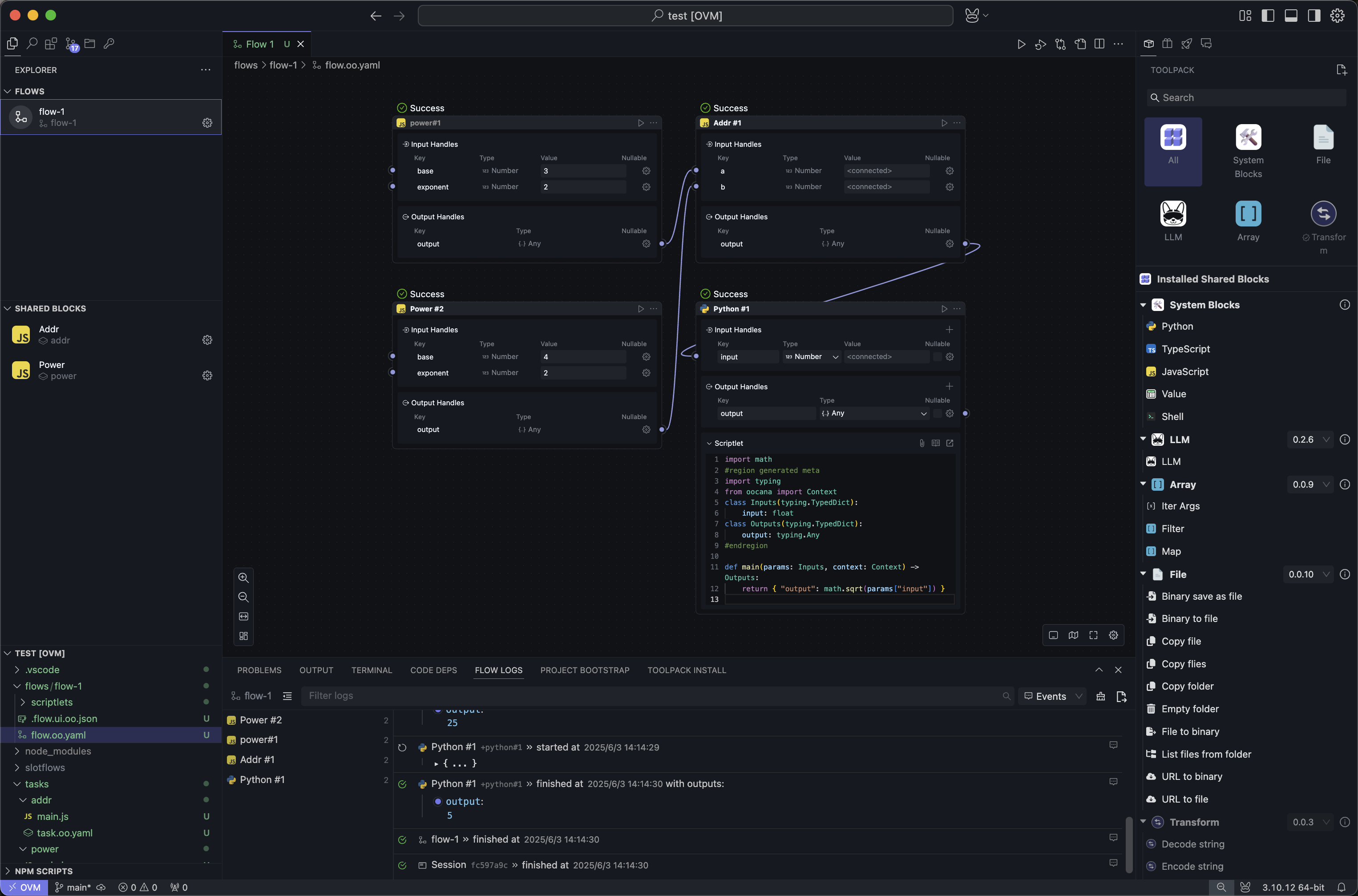
Task: Click the Filter logs input field
Action: pyautogui.click(x=651, y=696)
